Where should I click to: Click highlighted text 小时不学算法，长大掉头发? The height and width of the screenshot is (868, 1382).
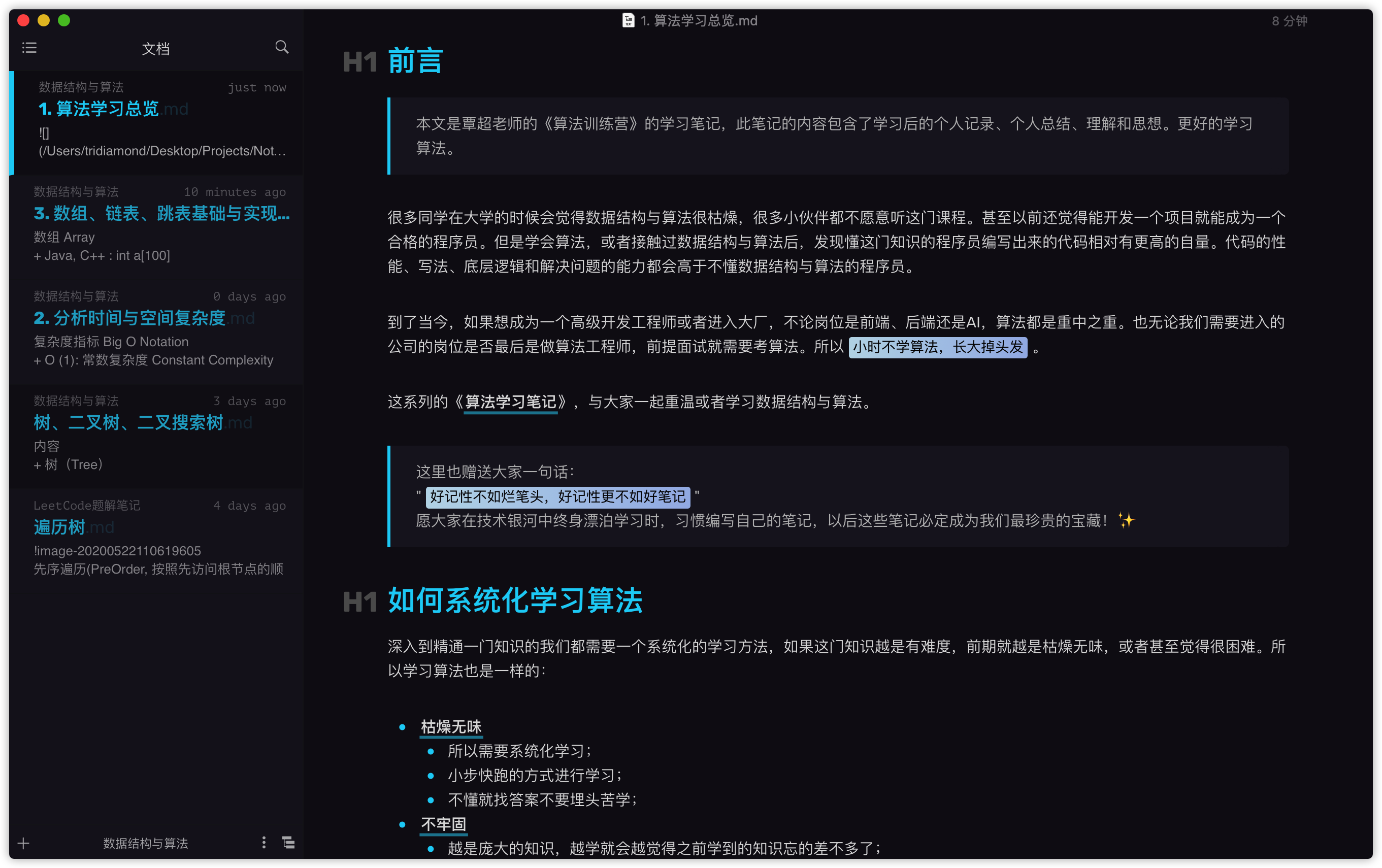937,347
